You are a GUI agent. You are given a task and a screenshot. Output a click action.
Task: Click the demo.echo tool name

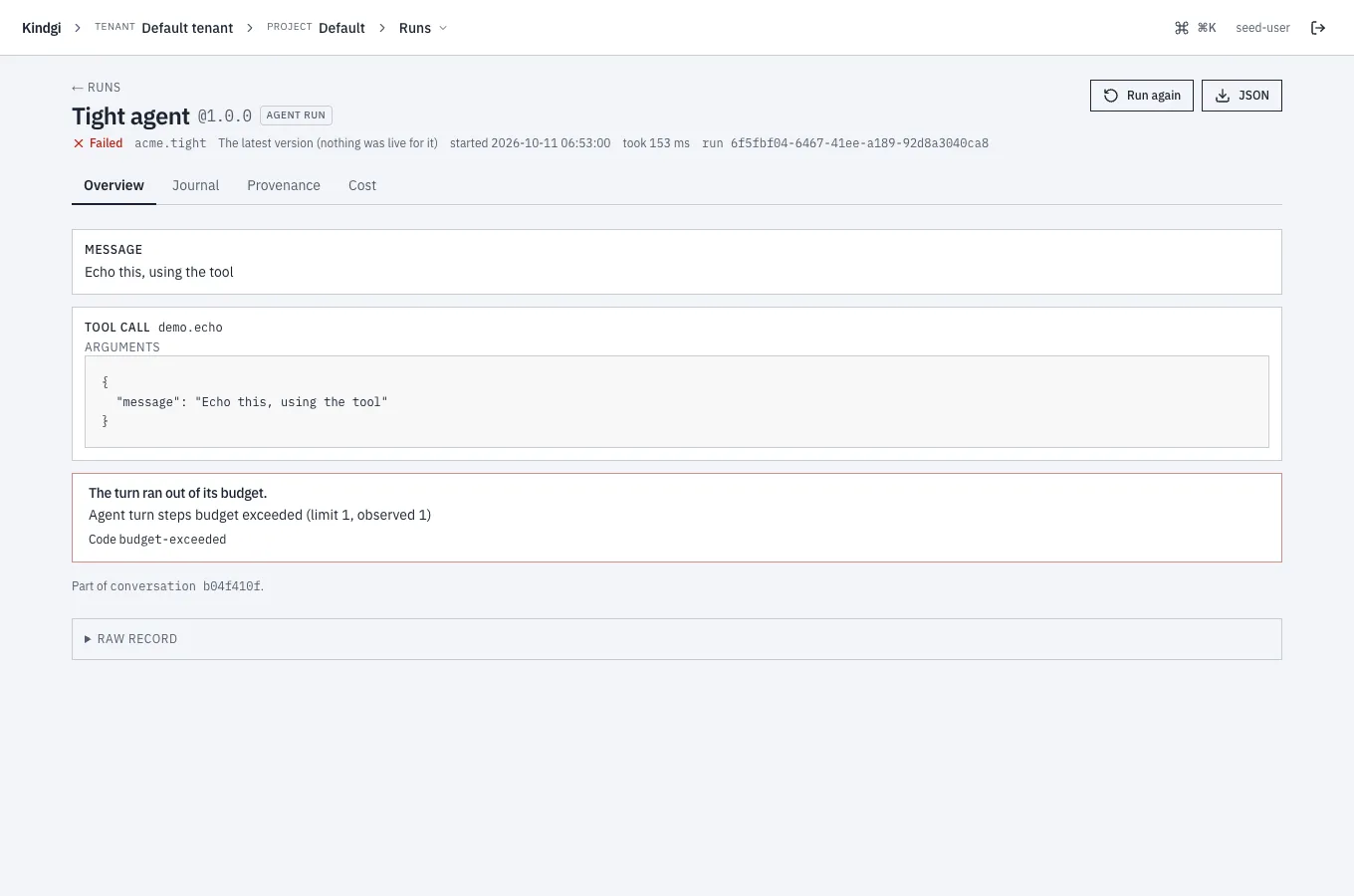[190, 328]
